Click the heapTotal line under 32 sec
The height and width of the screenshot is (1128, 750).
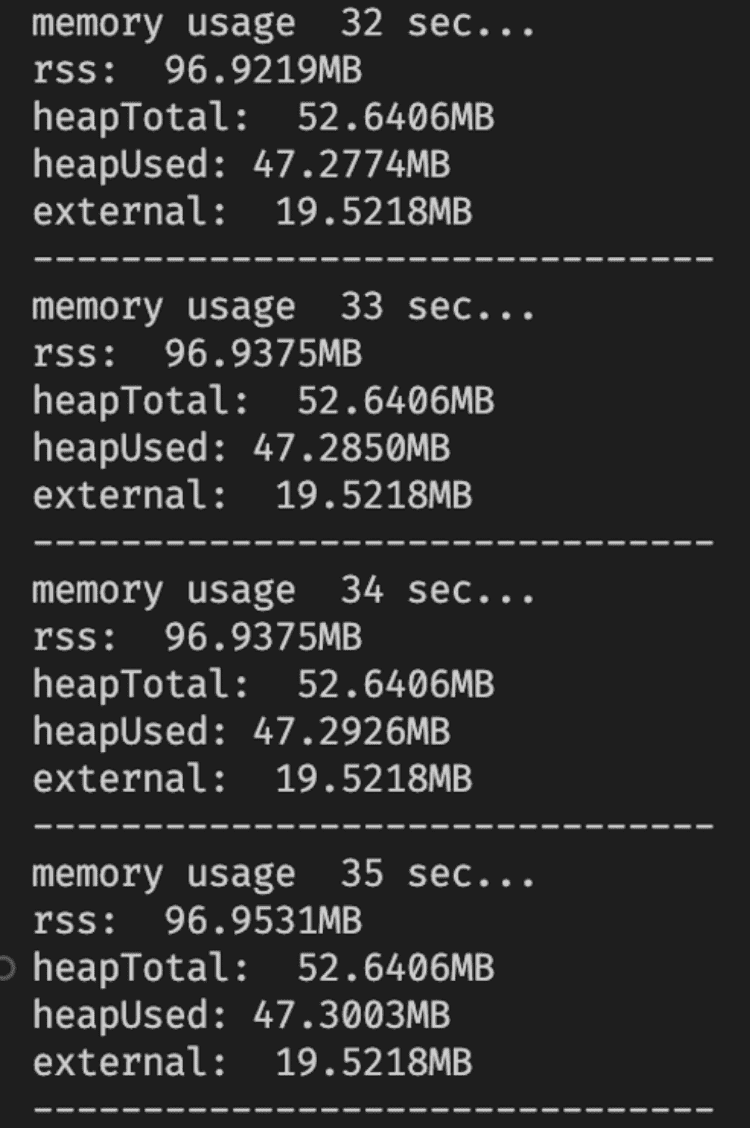[x=263, y=118]
